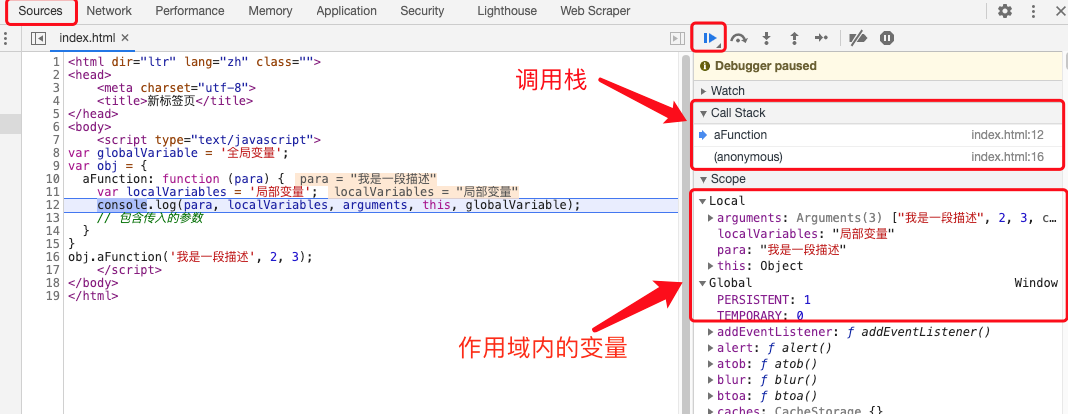
Task: Select aFunction call stack frame
Action: point(878,135)
